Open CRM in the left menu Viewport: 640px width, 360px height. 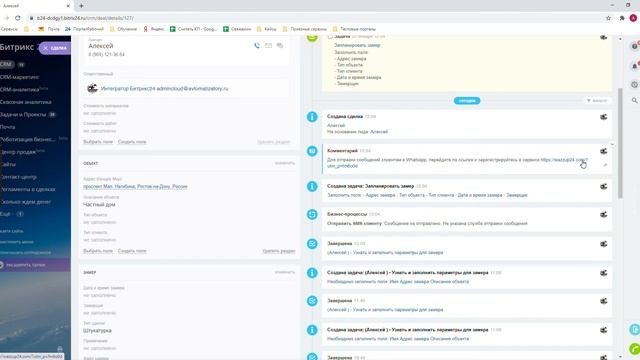7,64
